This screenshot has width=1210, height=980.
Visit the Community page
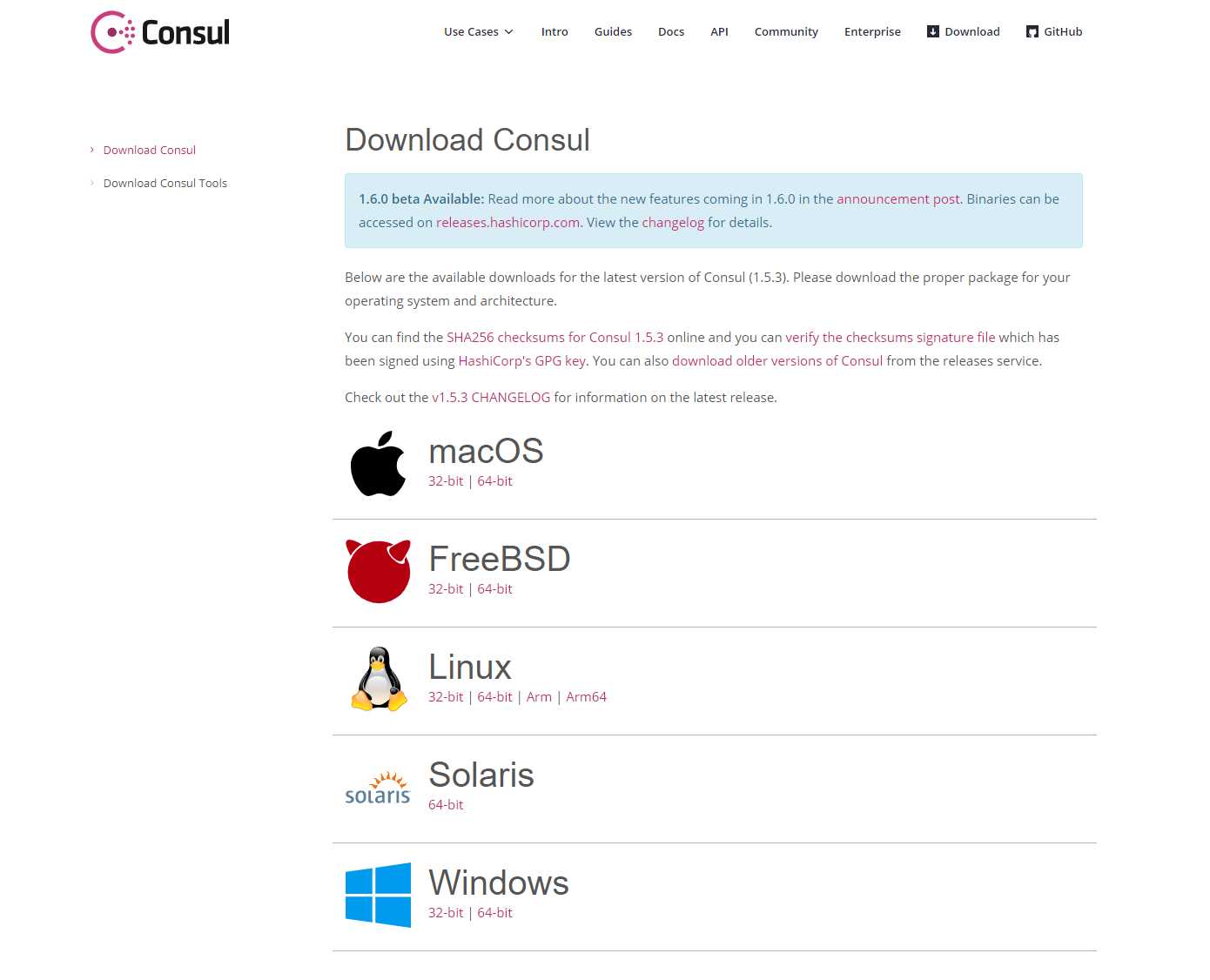point(786,31)
